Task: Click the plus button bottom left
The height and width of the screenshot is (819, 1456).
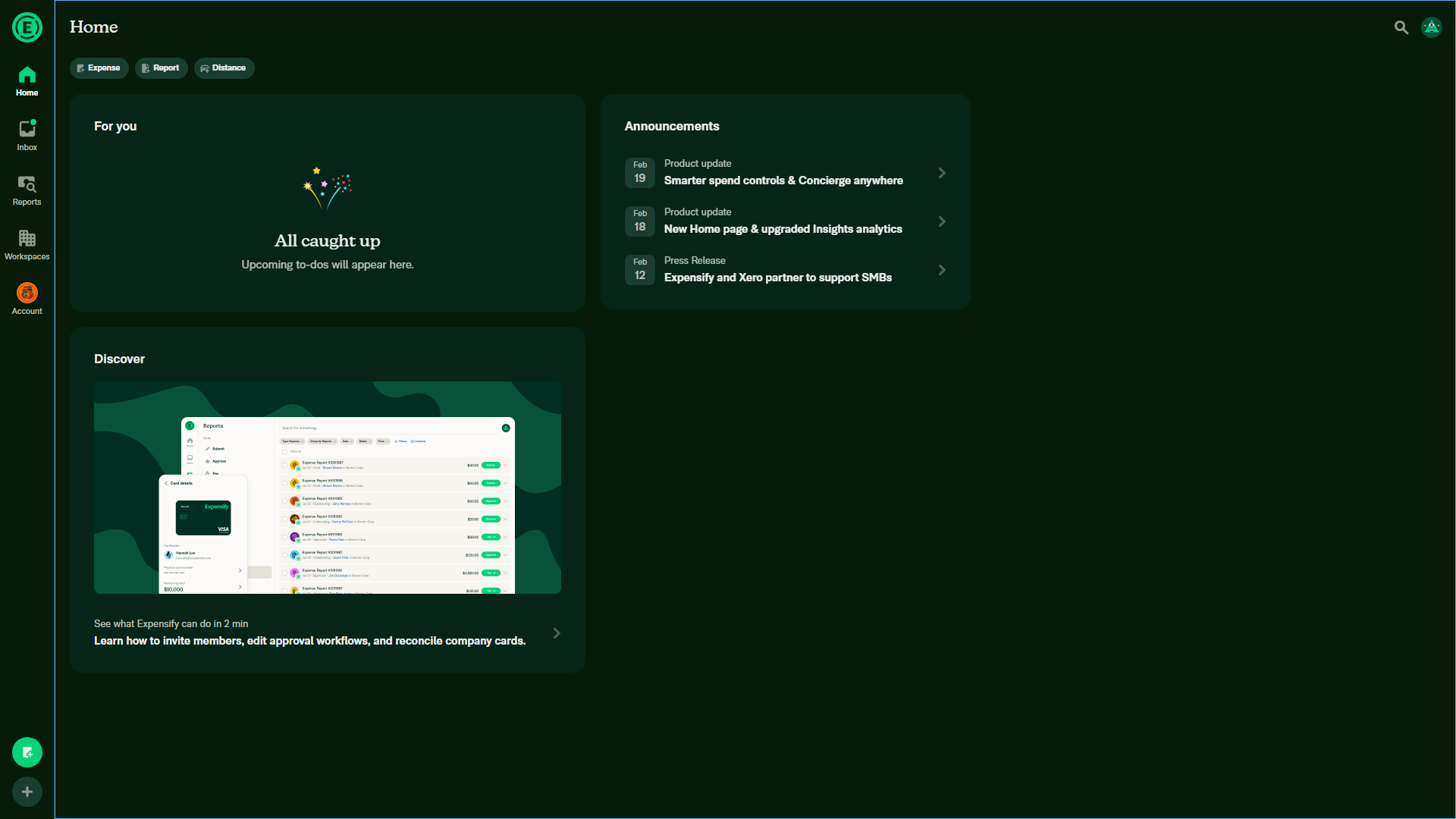Action: coord(27,792)
